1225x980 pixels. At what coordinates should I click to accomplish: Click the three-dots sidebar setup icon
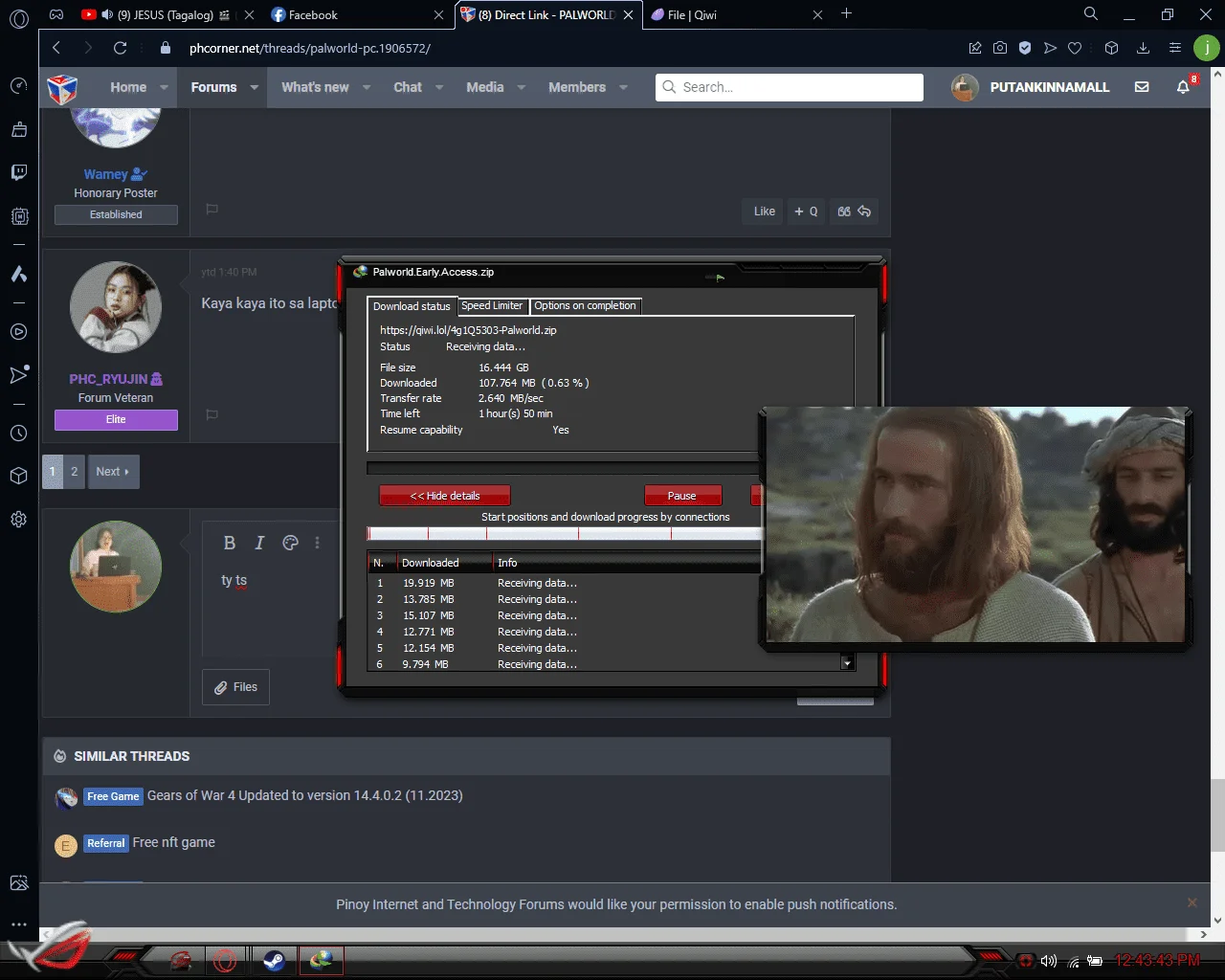18,924
